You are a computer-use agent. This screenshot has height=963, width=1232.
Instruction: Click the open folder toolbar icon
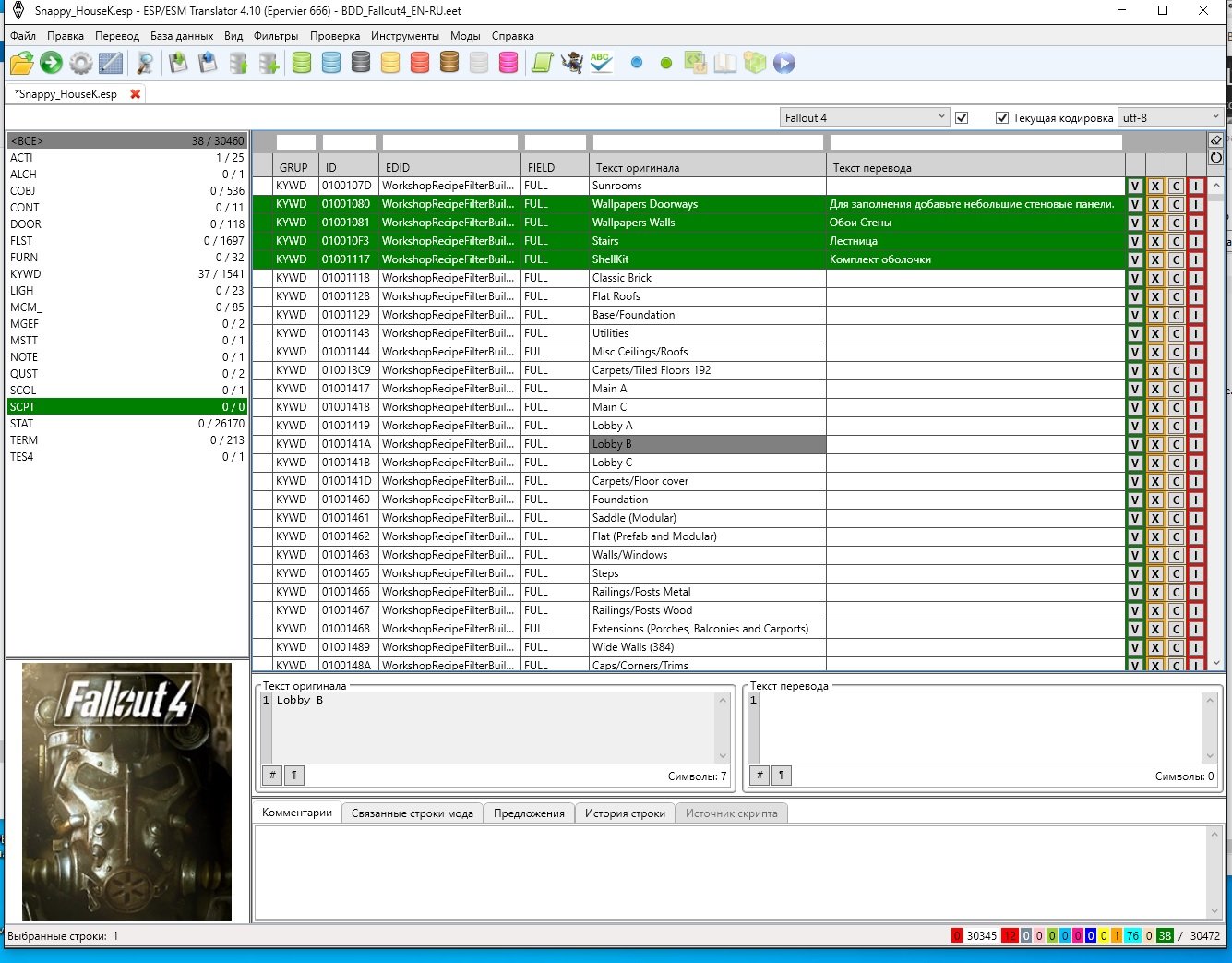[x=22, y=63]
